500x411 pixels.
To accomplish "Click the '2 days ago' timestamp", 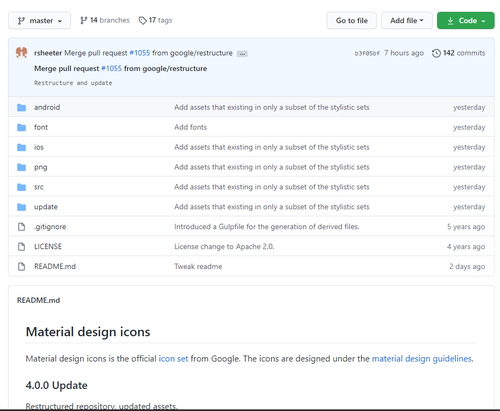I will [467, 266].
